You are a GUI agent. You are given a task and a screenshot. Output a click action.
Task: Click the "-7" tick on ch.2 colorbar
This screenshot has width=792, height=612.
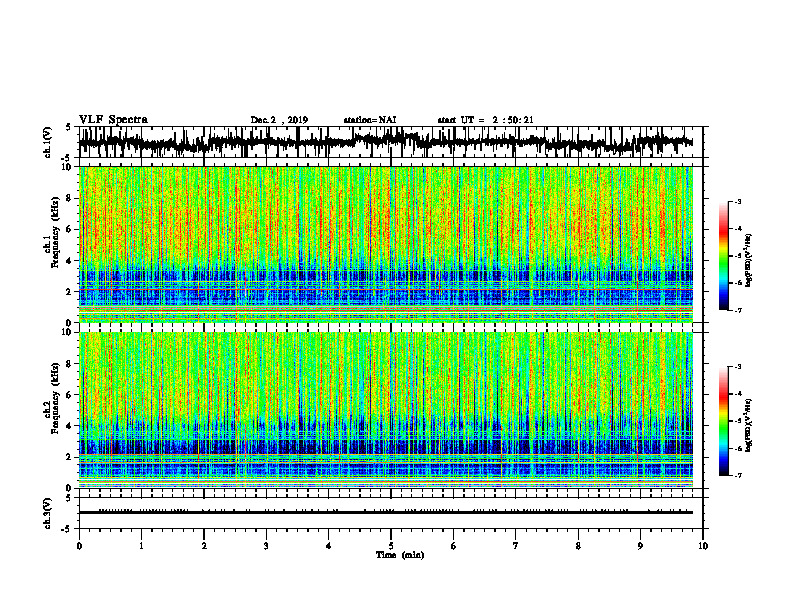(738, 476)
